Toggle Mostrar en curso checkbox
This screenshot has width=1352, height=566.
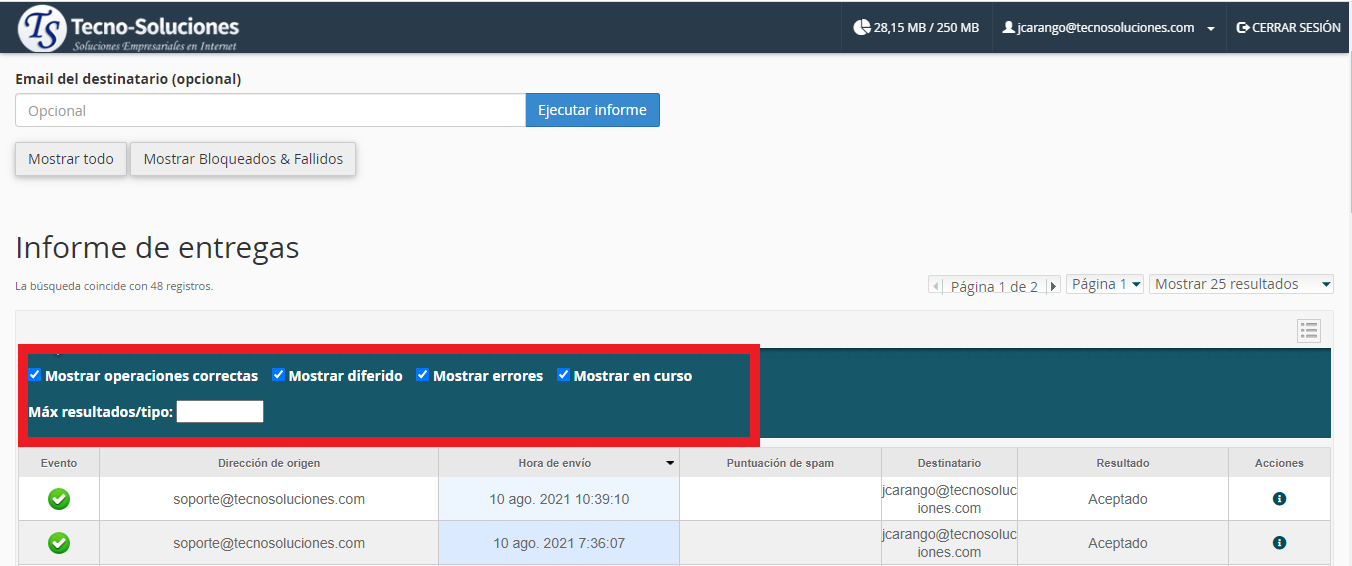[564, 375]
